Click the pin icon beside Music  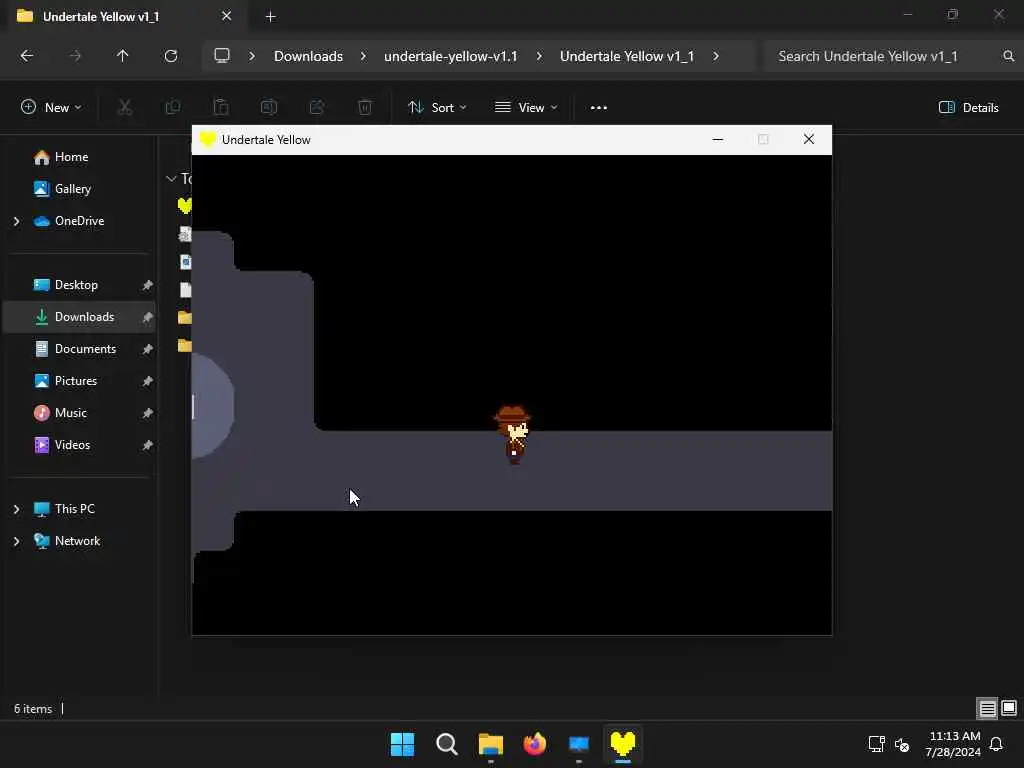point(148,413)
